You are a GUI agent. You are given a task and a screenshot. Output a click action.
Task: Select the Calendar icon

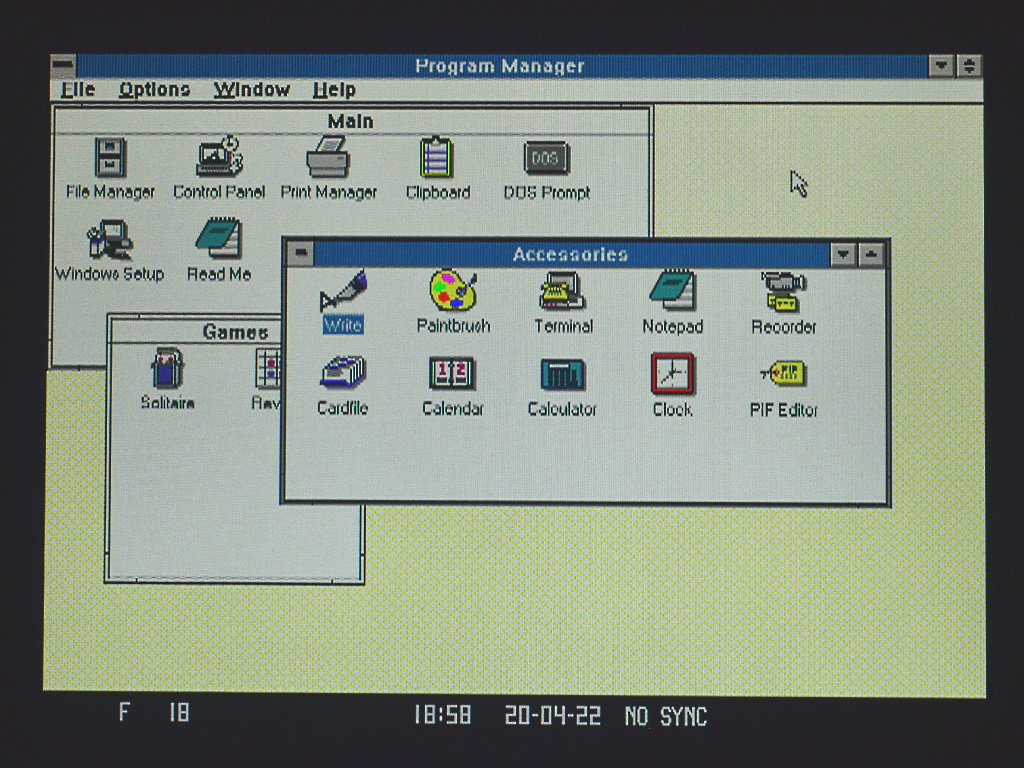point(452,374)
